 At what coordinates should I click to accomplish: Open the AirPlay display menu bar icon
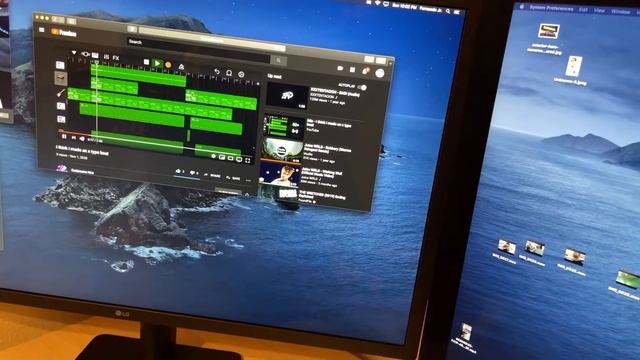386,4
